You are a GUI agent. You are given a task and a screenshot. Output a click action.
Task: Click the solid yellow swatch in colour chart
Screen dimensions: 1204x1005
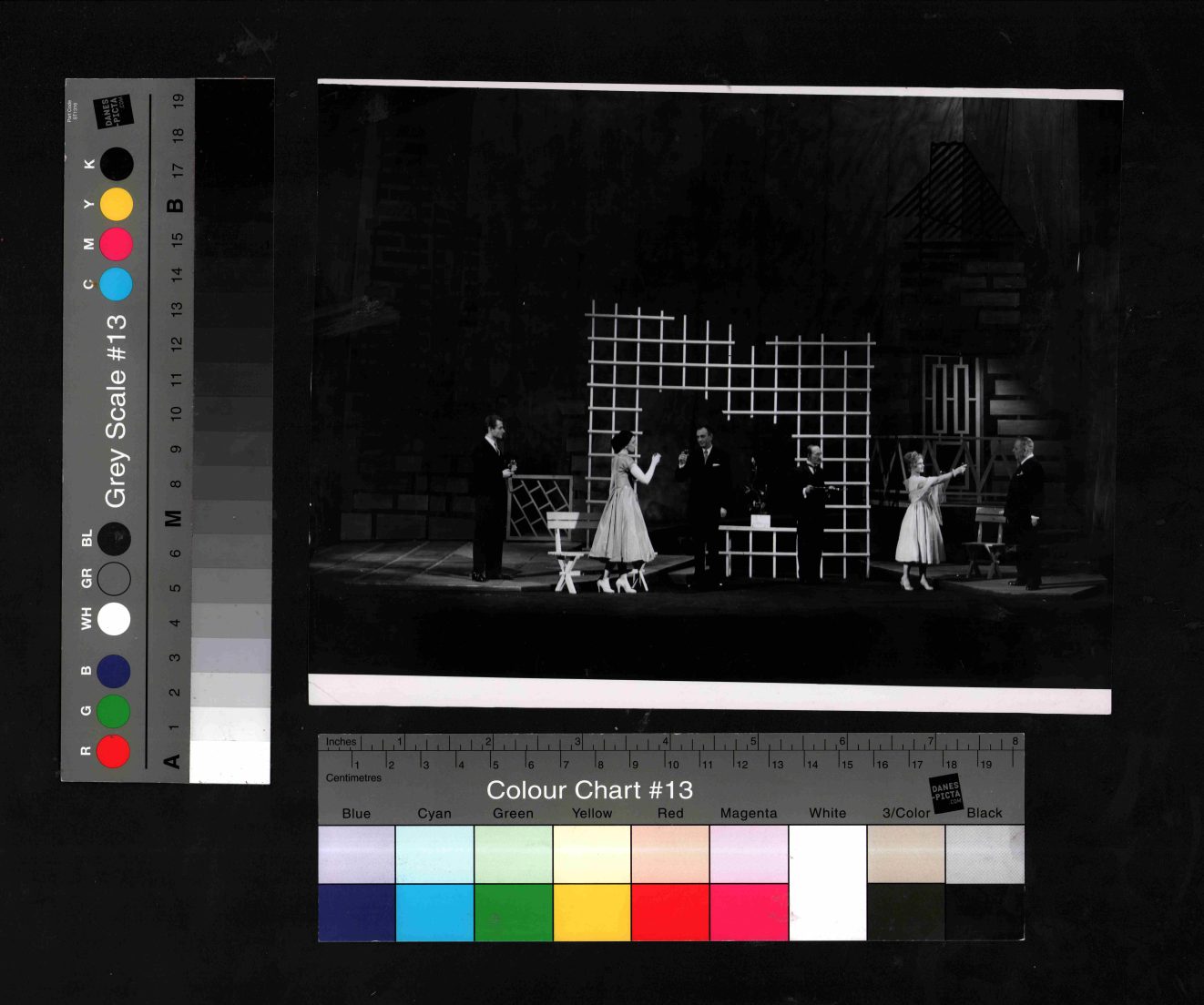coord(592,912)
